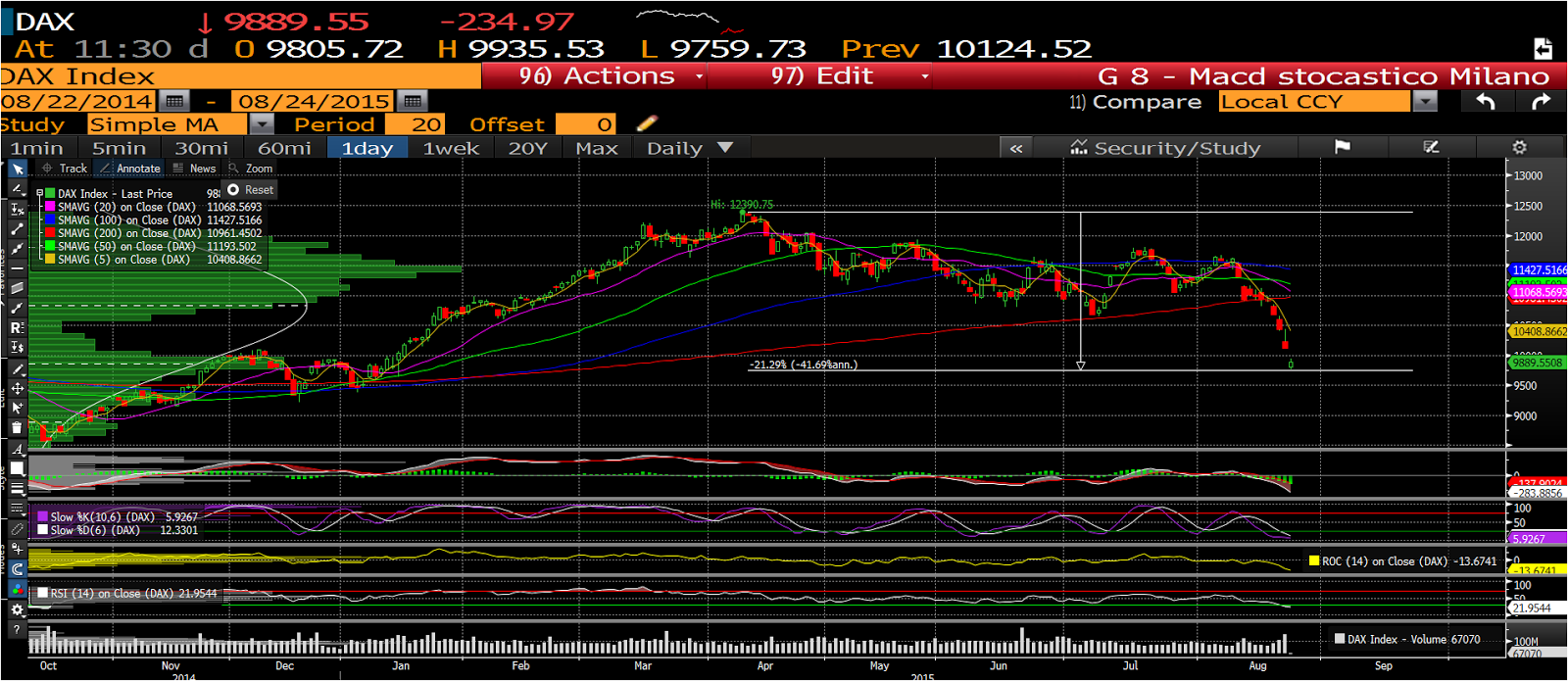This screenshot has width=1568, height=681.
Task: Open start date calendar picker
Action: (174, 101)
